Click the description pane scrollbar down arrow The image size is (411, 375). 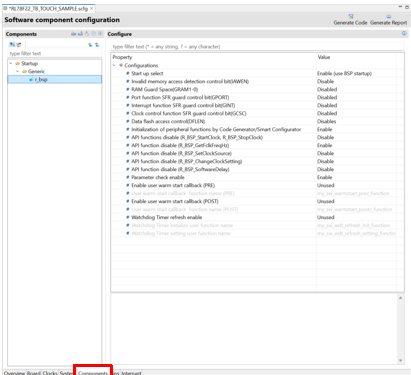click(x=400, y=360)
